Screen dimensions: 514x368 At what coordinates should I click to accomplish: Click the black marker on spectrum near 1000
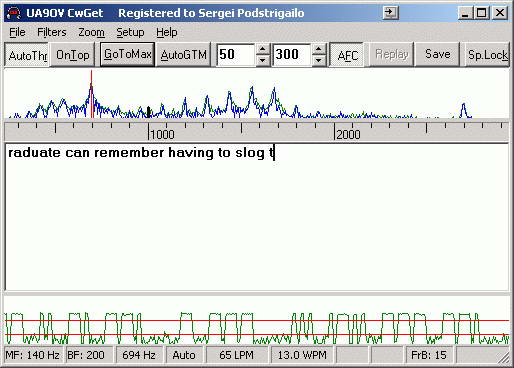pyautogui.click(x=149, y=112)
